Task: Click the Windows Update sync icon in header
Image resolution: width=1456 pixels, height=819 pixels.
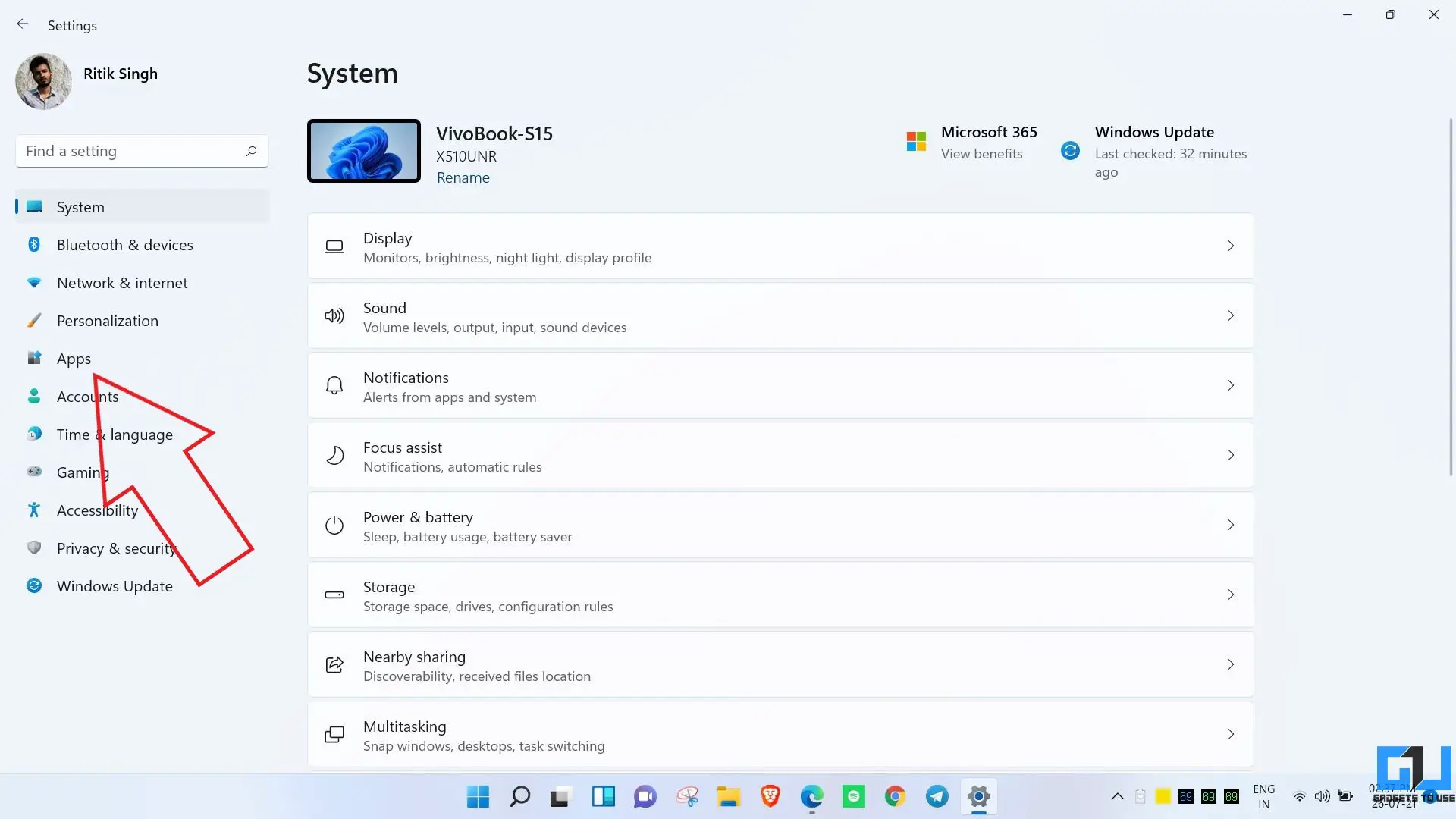Action: coord(1070,151)
